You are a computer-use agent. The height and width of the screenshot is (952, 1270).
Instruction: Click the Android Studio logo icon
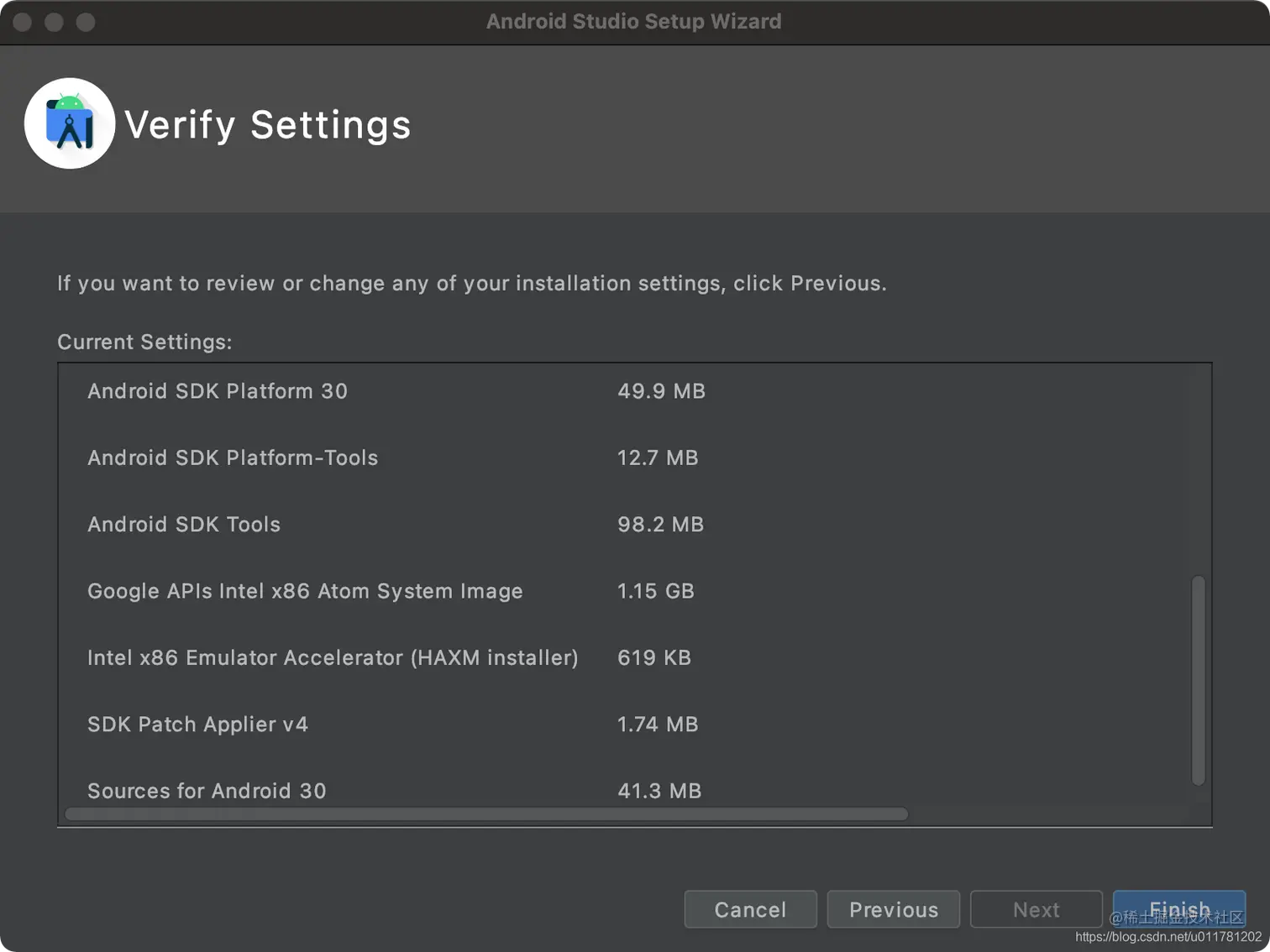point(70,123)
